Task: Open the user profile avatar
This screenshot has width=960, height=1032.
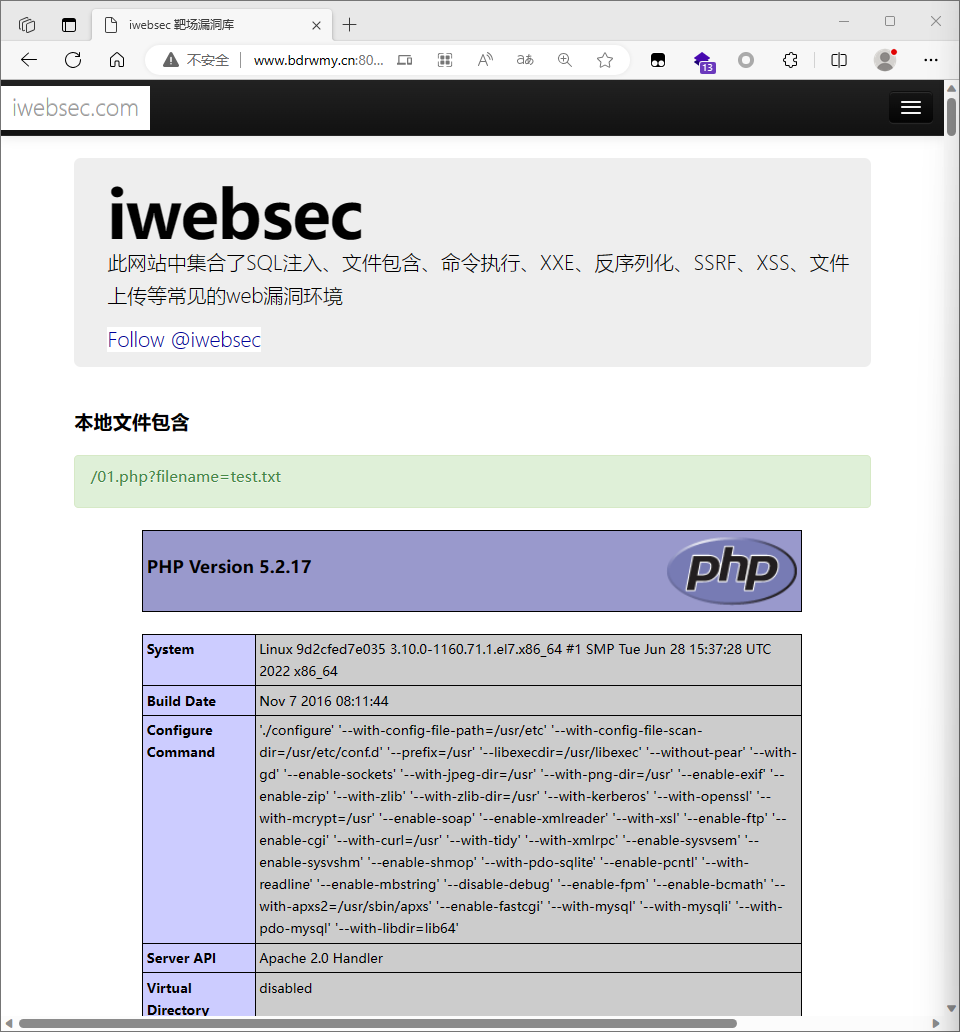Action: coord(885,60)
